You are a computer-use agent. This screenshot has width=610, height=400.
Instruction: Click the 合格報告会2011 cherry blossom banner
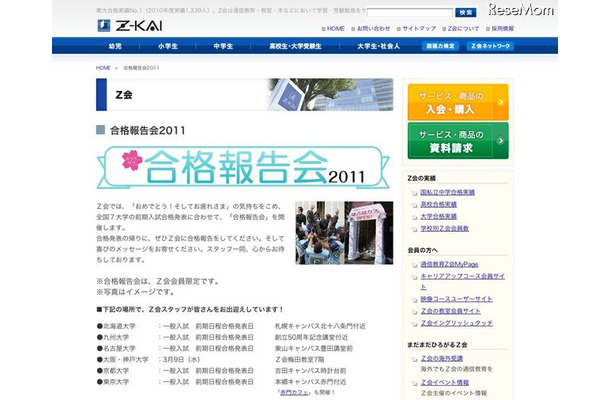[x=243, y=167]
